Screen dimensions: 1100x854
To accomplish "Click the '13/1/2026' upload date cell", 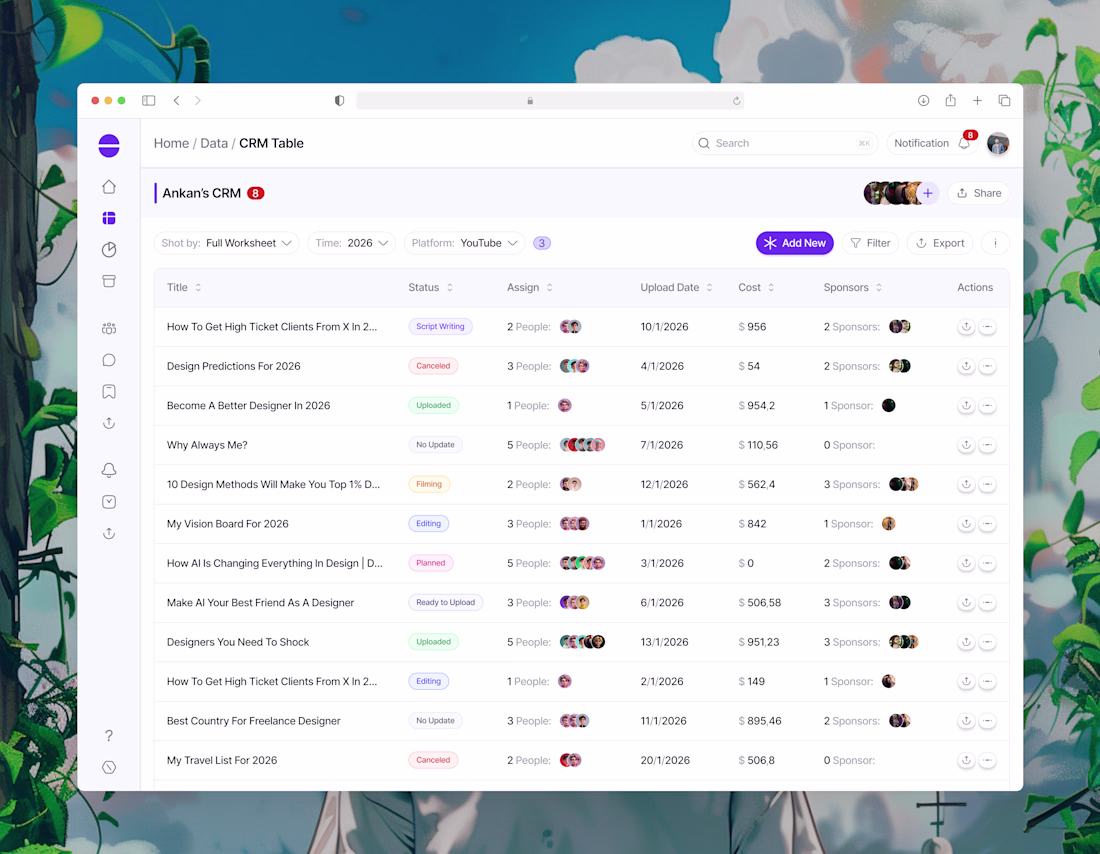I will (664, 642).
